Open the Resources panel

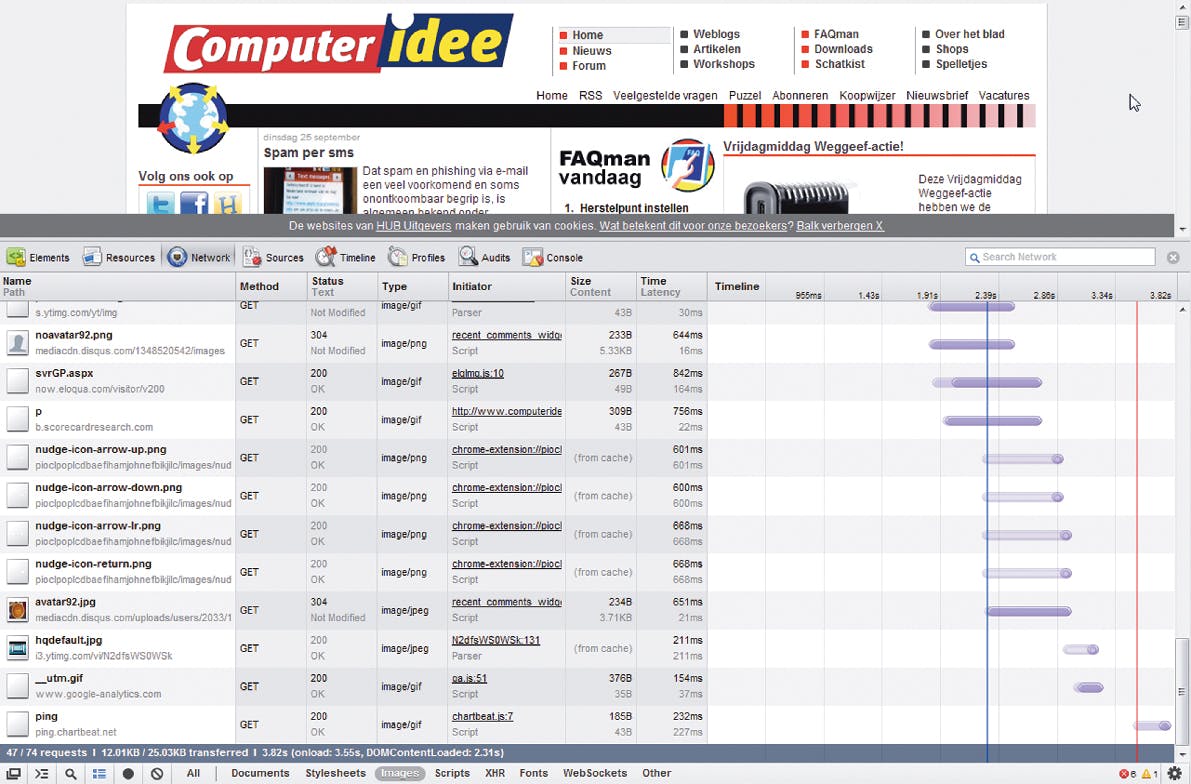click(118, 258)
